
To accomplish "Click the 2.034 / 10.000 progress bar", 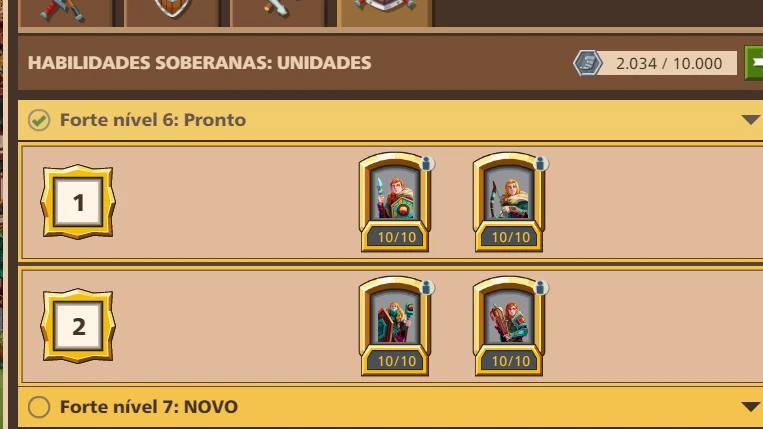I will click(669, 63).
